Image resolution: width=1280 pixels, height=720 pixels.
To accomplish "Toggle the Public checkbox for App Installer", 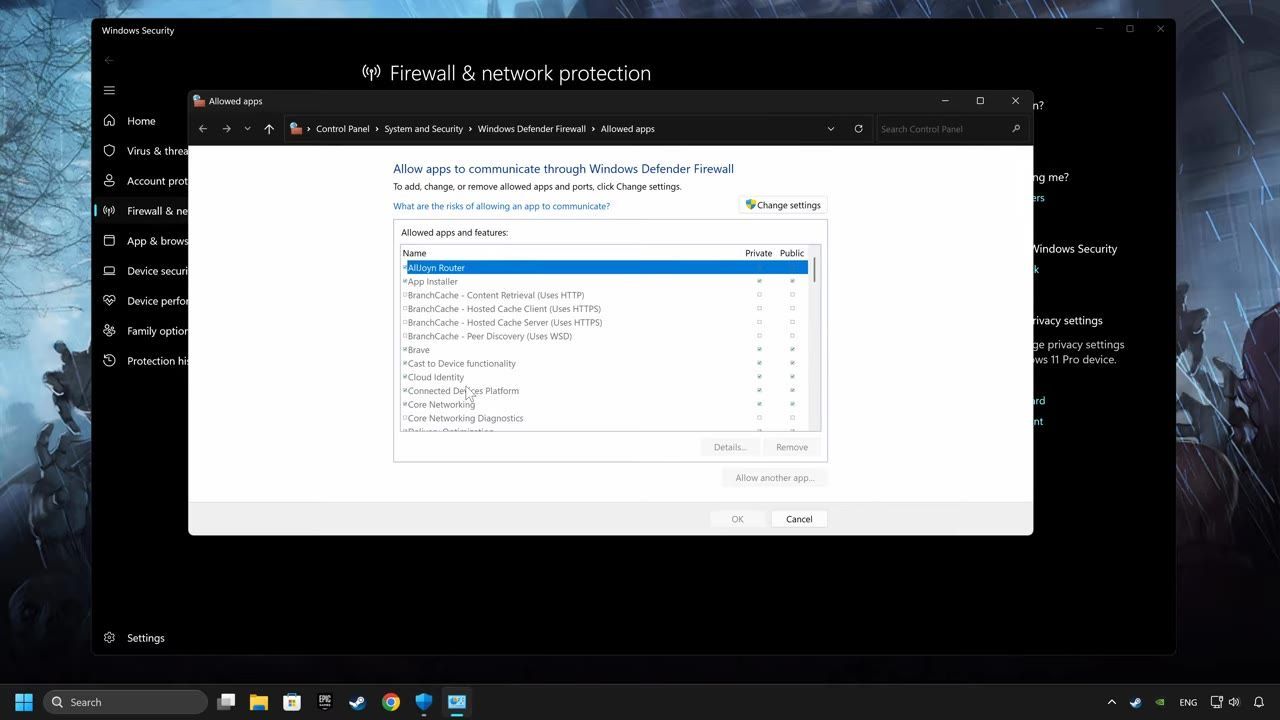I will [x=792, y=282].
